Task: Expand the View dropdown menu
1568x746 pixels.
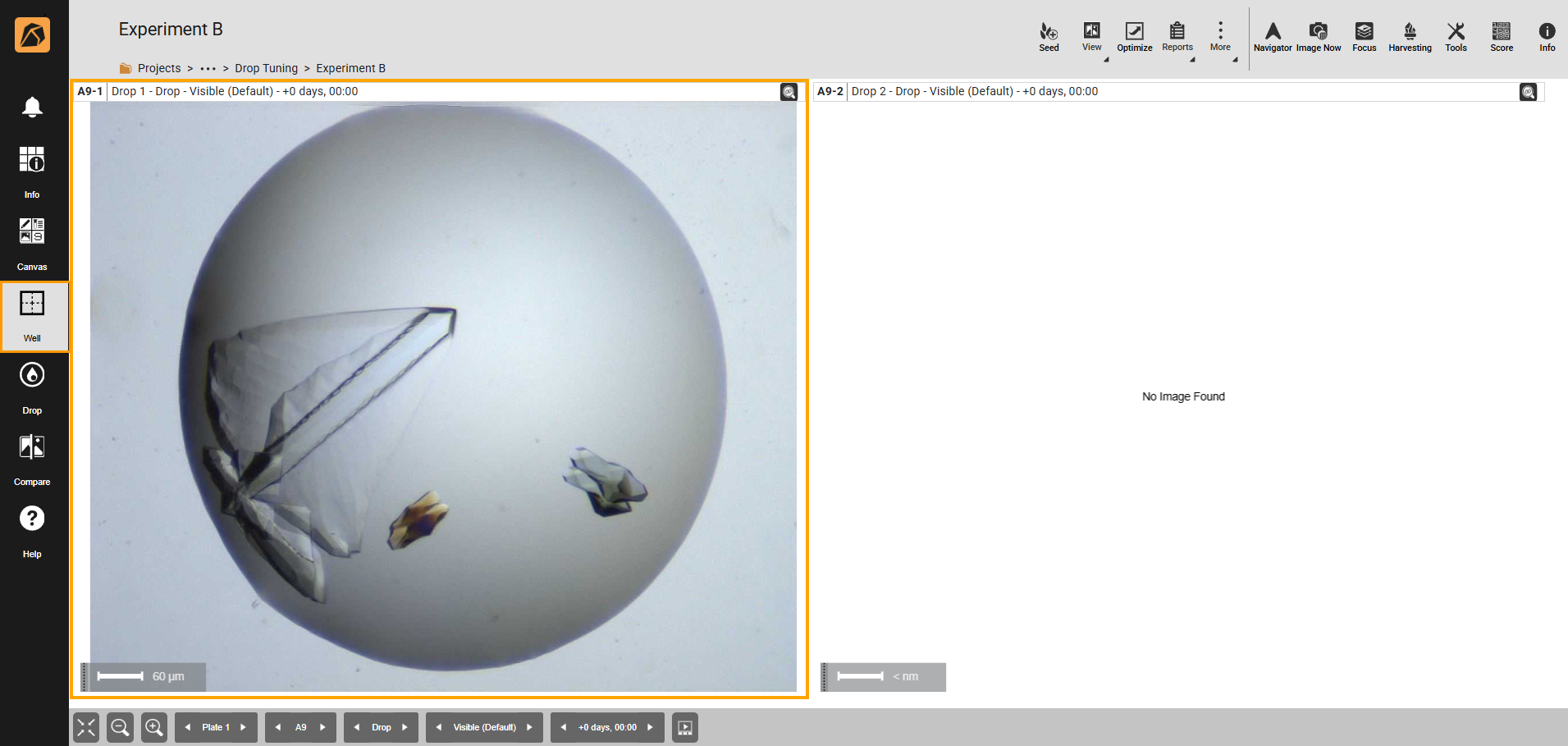Action: click(x=1092, y=37)
